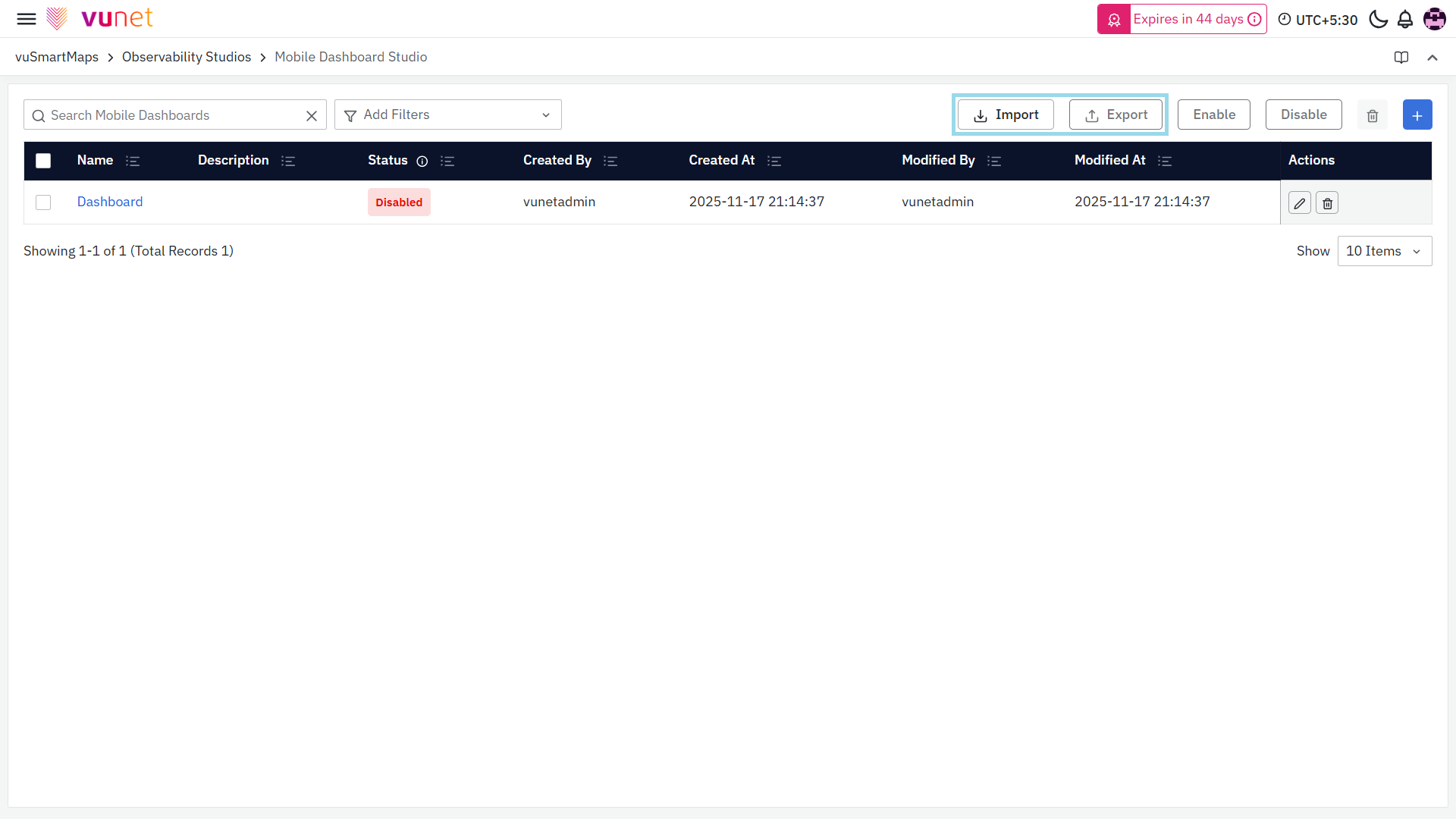This screenshot has width=1456, height=819.
Task: Open the Add Filters dropdown
Action: click(447, 115)
